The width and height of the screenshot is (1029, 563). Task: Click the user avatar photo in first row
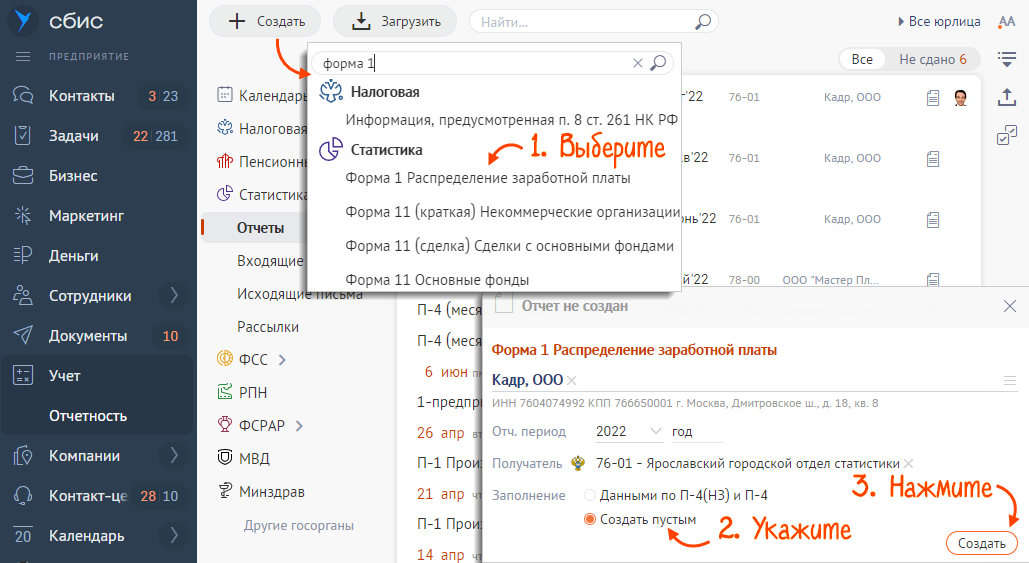click(x=960, y=98)
